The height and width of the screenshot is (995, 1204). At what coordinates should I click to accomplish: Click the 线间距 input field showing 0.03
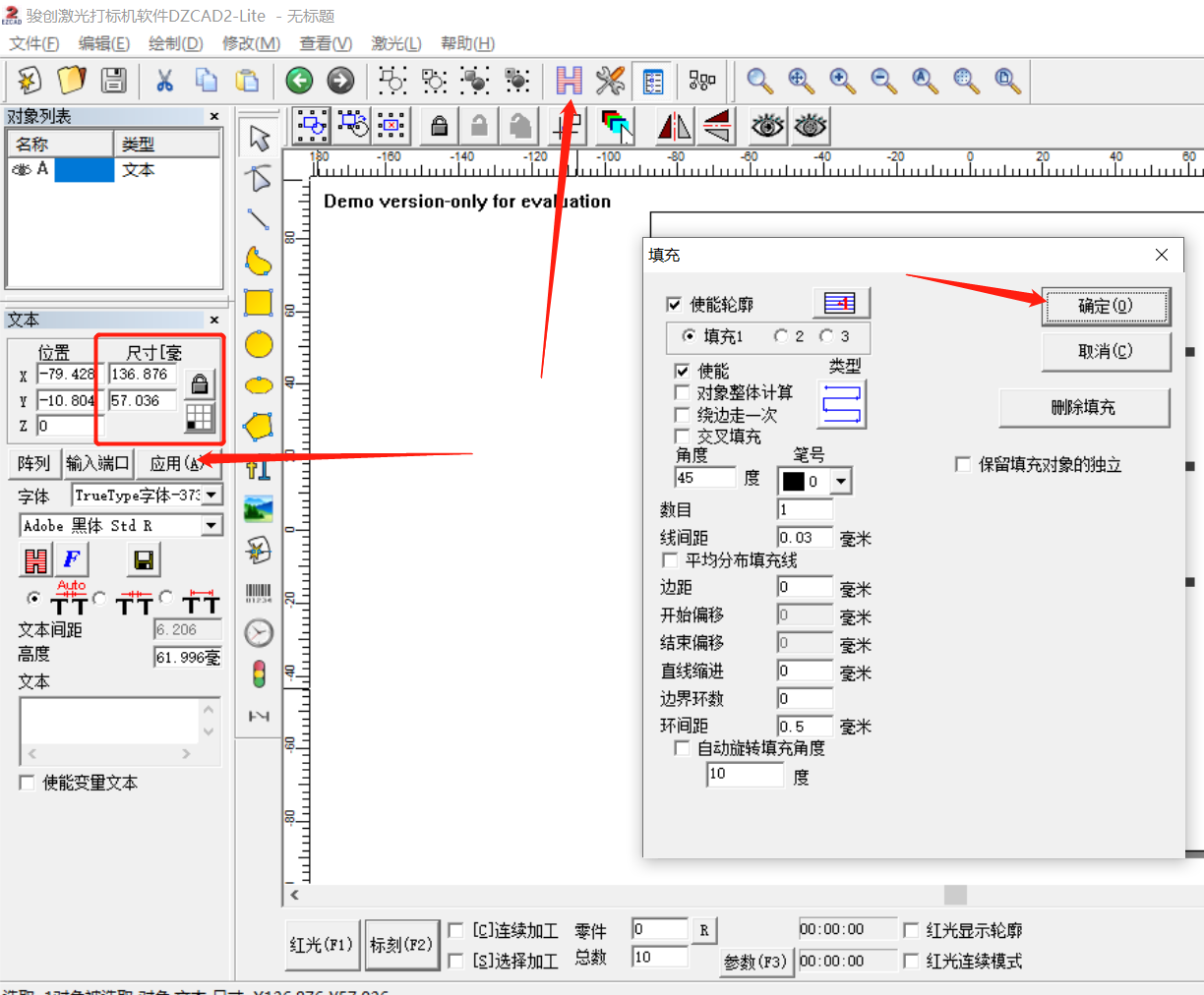(x=806, y=537)
